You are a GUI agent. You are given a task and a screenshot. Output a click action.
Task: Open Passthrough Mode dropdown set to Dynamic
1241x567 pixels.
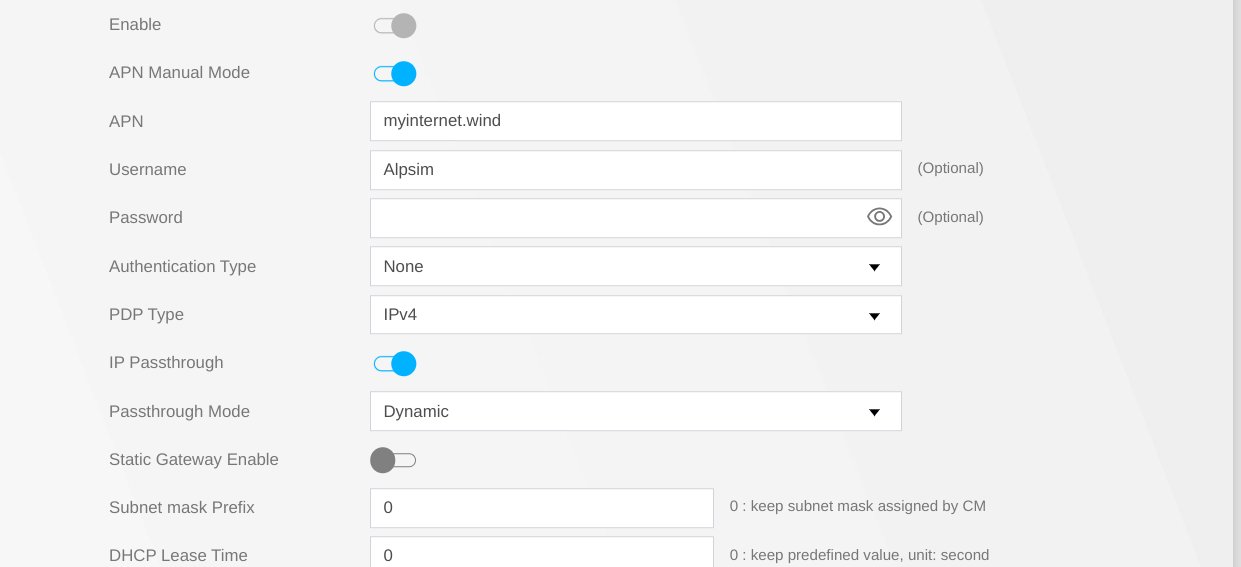(x=635, y=411)
